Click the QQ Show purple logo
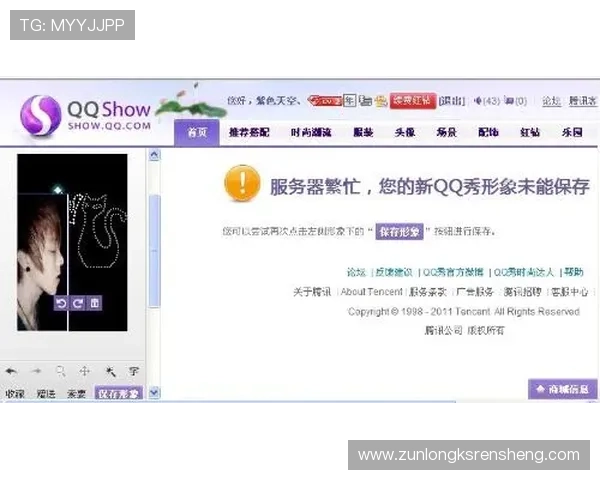The height and width of the screenshot is (480, 600). [x=41, y=115]
